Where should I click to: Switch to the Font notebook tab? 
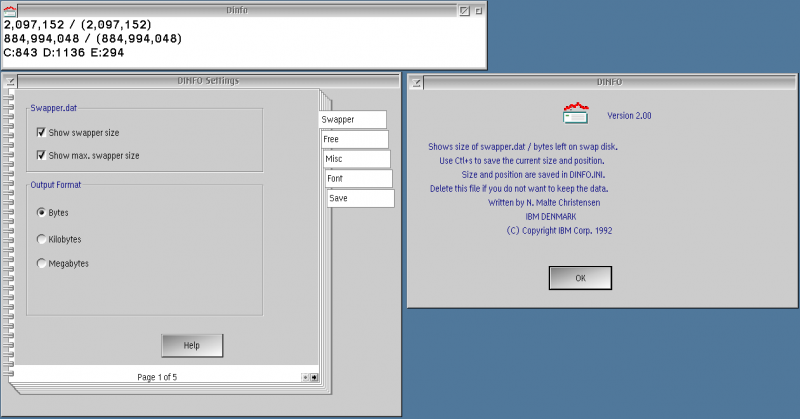[x=359, y=178]
